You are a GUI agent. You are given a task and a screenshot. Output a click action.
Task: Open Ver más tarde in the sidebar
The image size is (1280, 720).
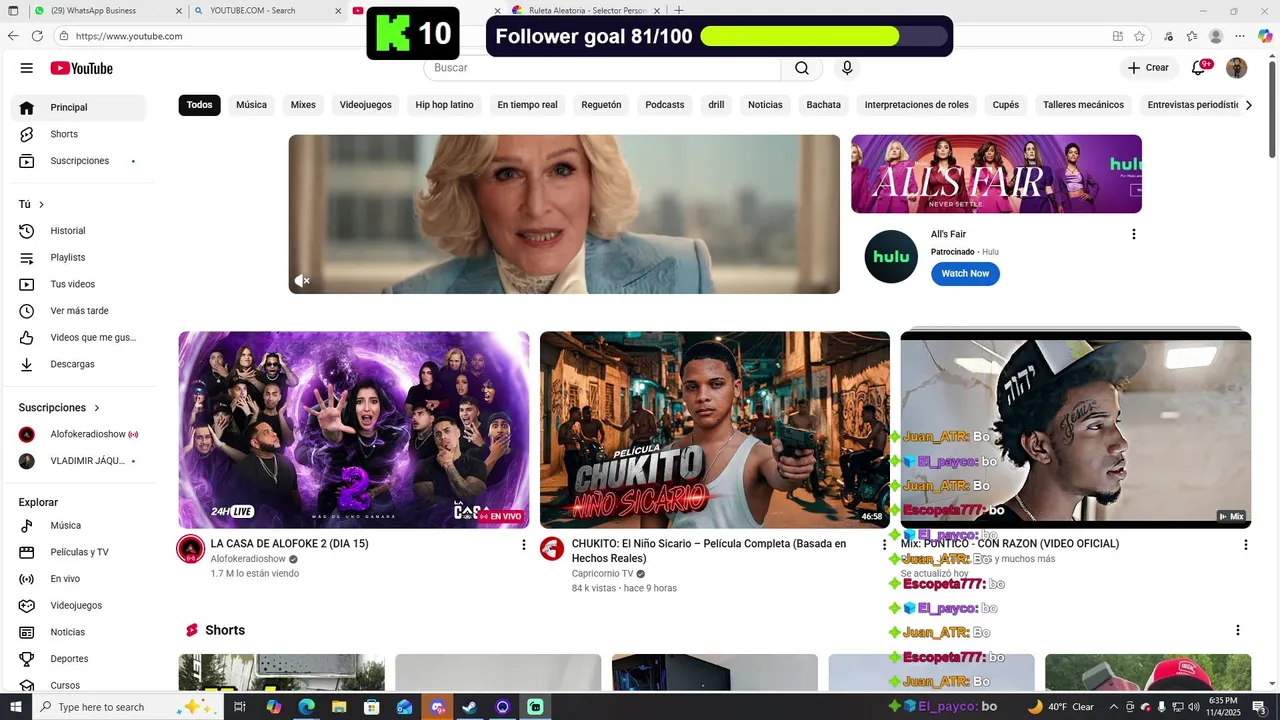pos(78,311)
